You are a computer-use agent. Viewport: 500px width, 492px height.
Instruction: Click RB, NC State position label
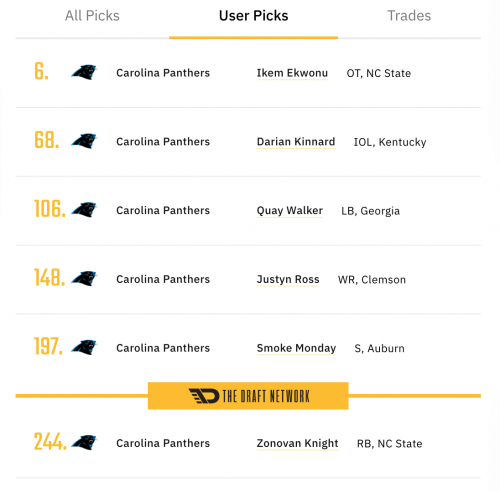coord(389,444)
